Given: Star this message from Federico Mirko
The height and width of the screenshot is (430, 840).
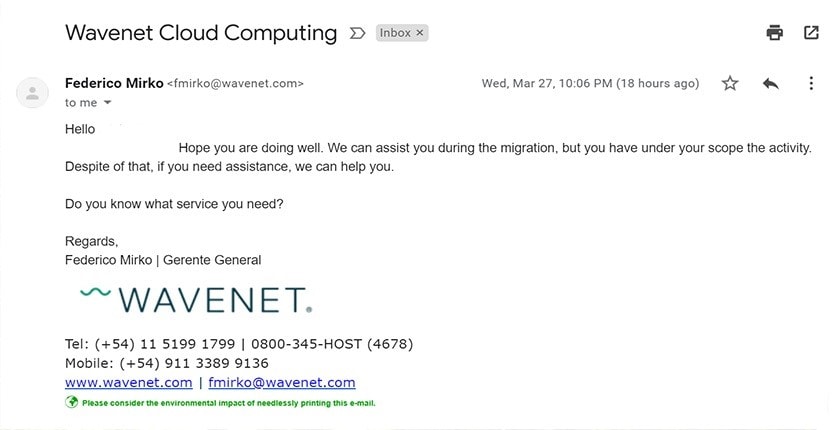Looking at the screenshot, I should [x=730, y=84].
